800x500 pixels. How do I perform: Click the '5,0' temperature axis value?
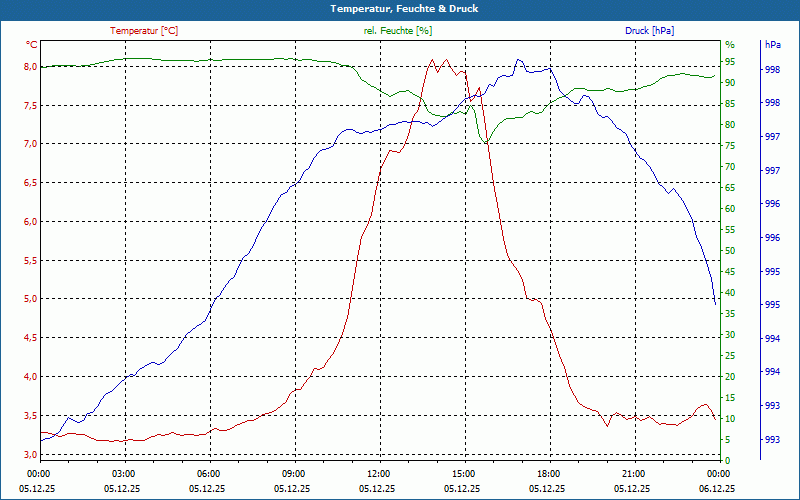pyautogui.click(x=31, y=299)
